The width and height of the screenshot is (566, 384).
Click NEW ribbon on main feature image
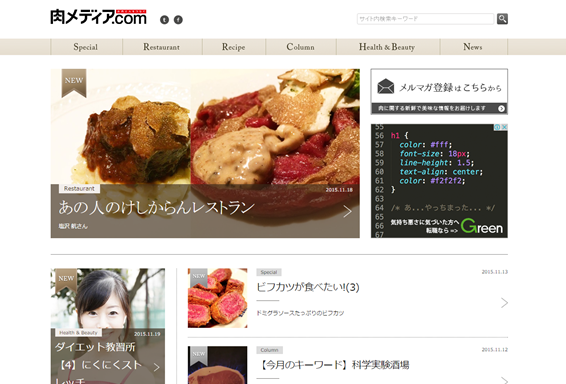pos(74,83)
